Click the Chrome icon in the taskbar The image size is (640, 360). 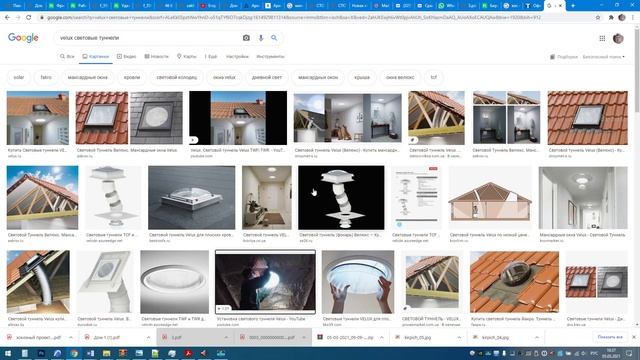74,353
